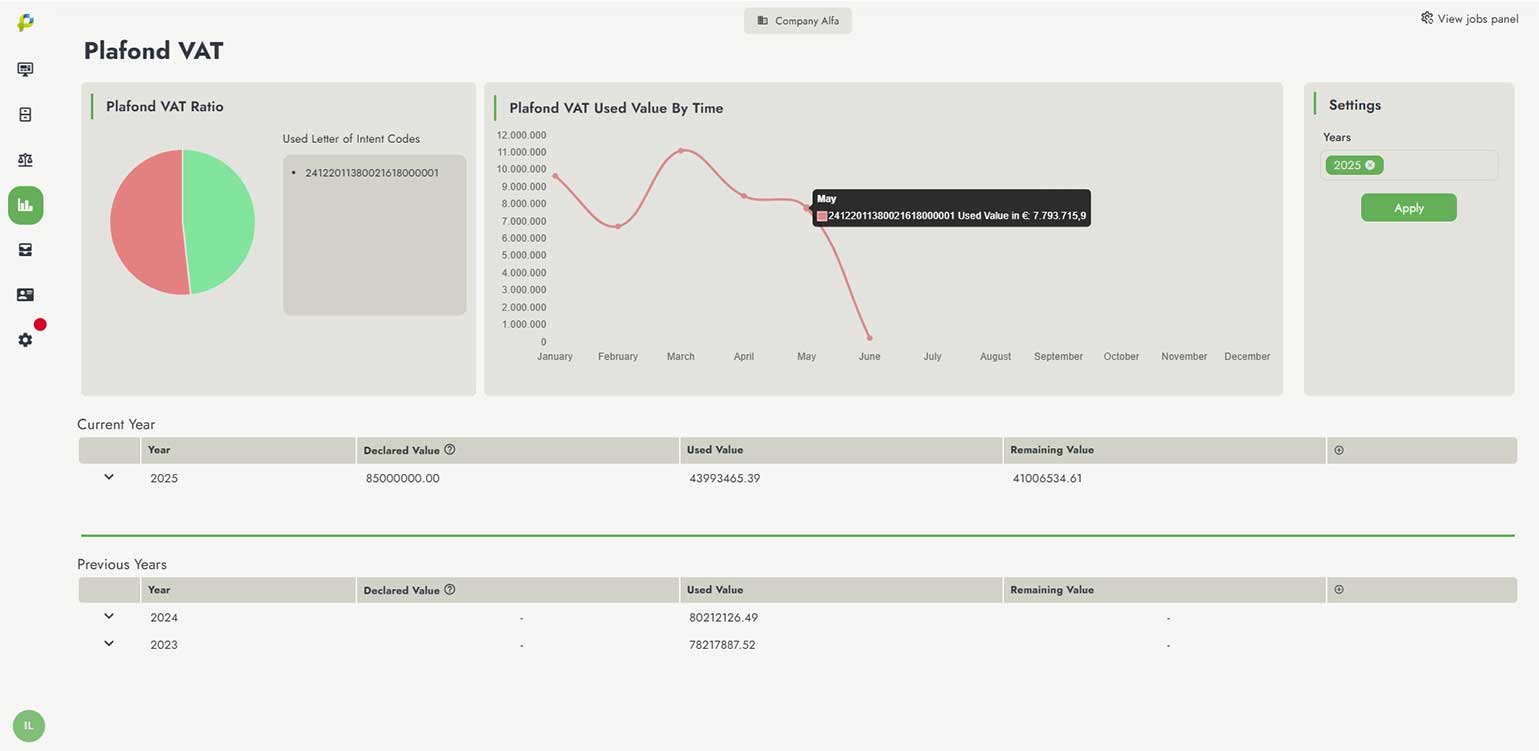The height and width of the screenshot is (751, 1539).
Task: Open the contact card sidebar icon
Action: (x=26, y=295)
